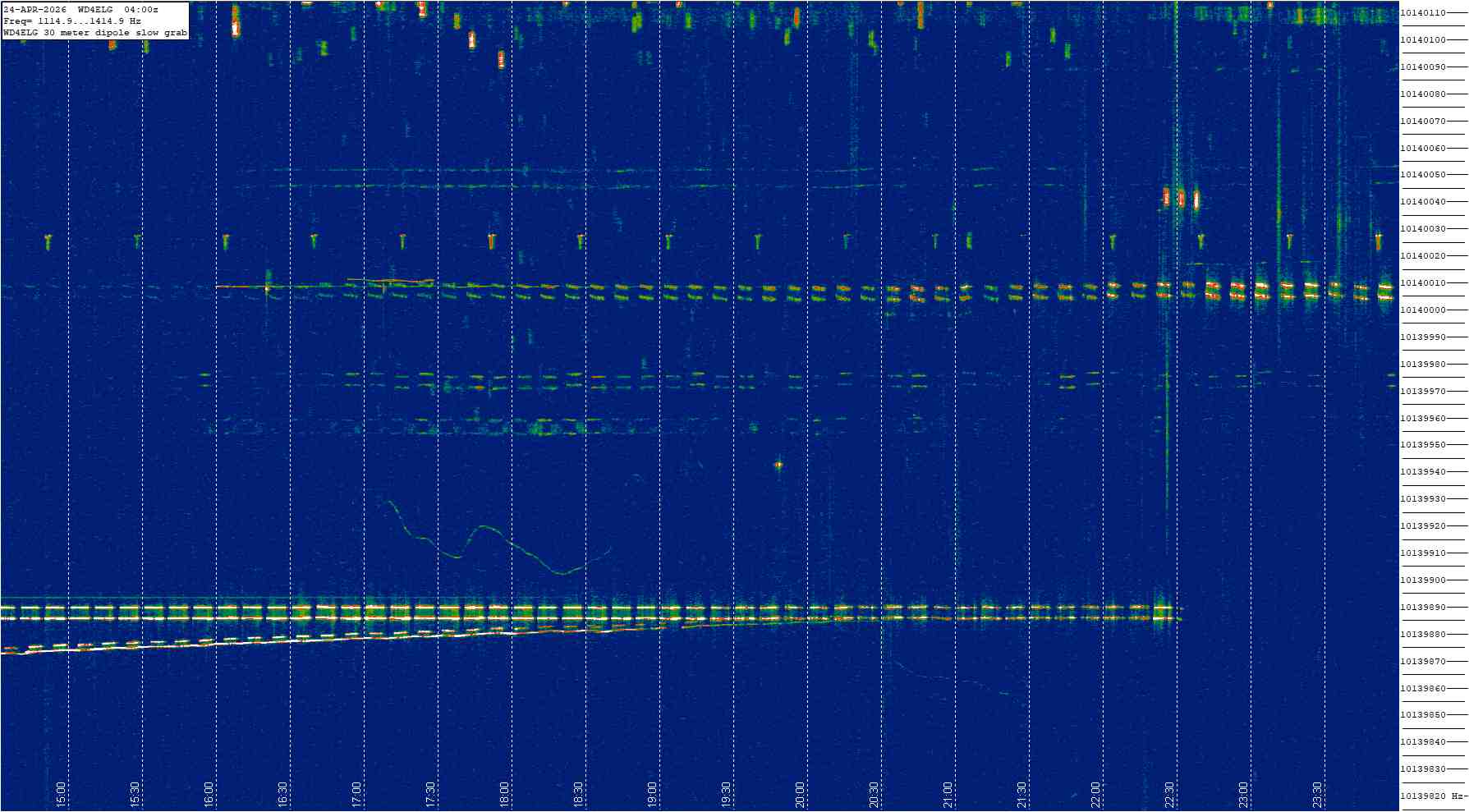Click the 23:30 time label
The width and height of the screenshot is (1469, 812).
1318,793
